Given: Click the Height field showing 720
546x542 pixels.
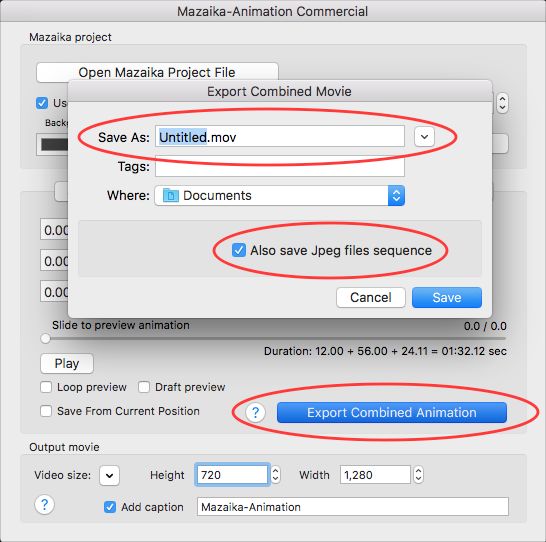Looking at the screenshot, I should [x=232, y=475].
